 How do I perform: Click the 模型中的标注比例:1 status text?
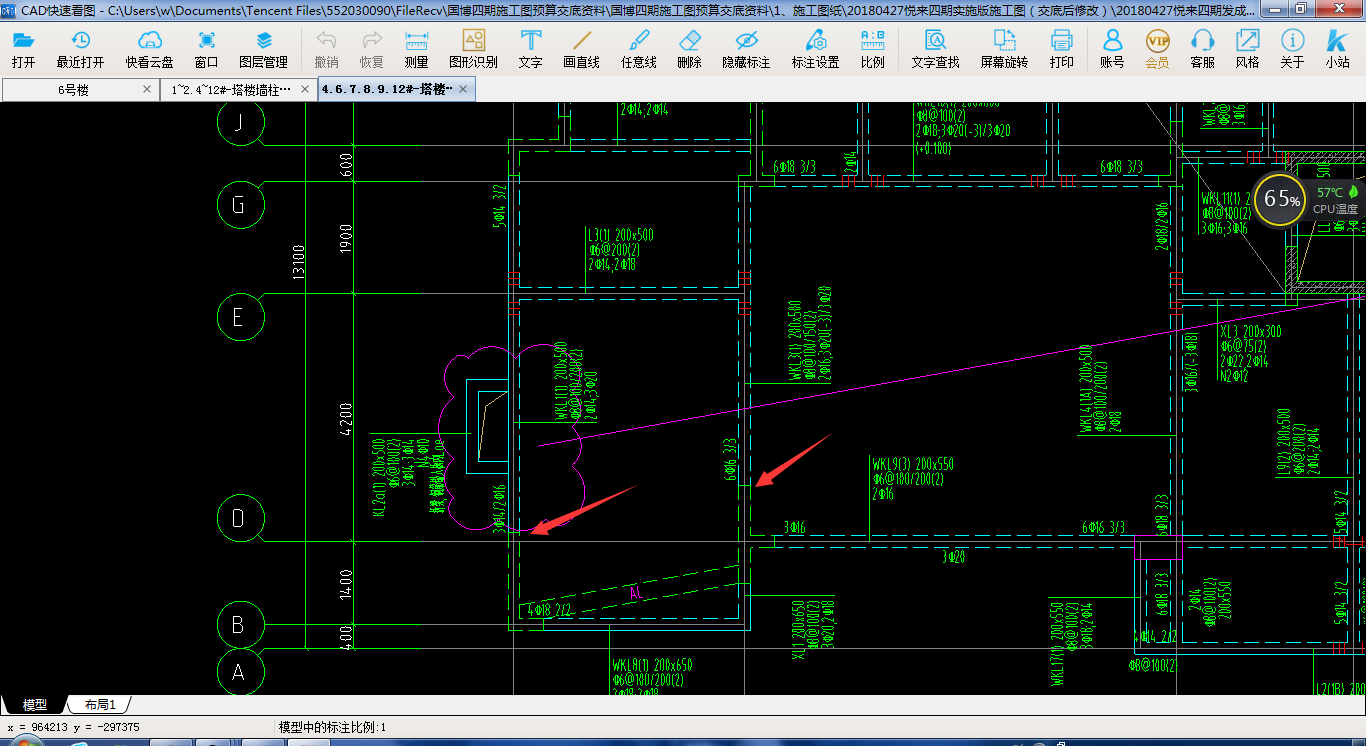coord(332,728)
